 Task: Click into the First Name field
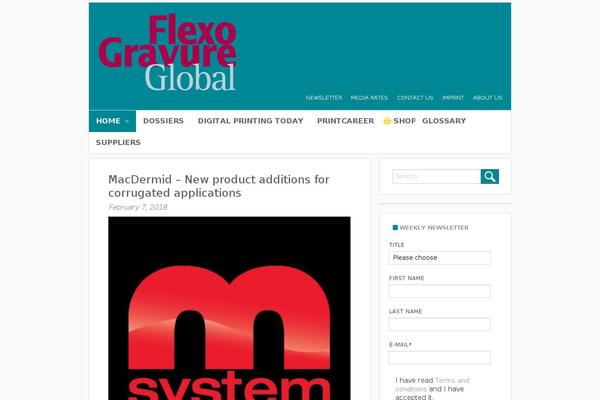439,291
